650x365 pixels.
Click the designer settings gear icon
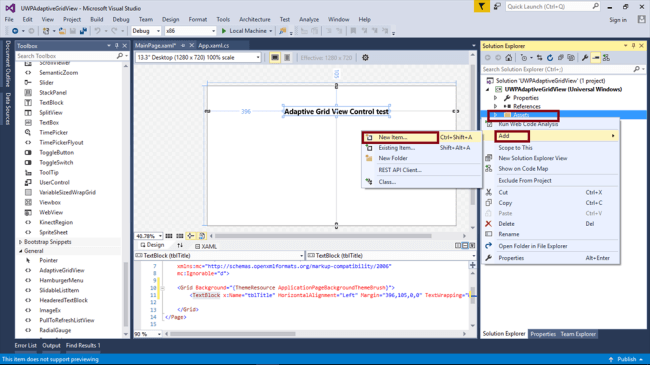tap(365, 58)
